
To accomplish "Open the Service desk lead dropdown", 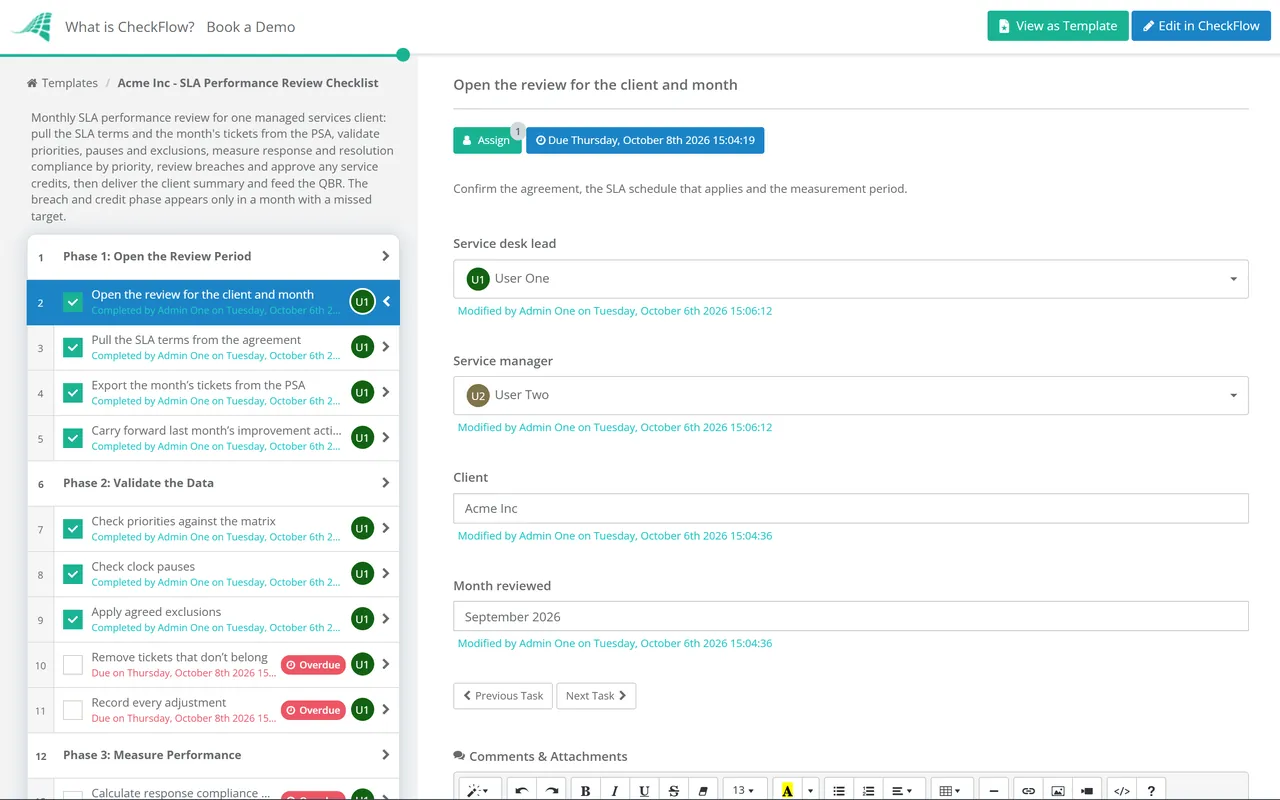I will 851,279.
